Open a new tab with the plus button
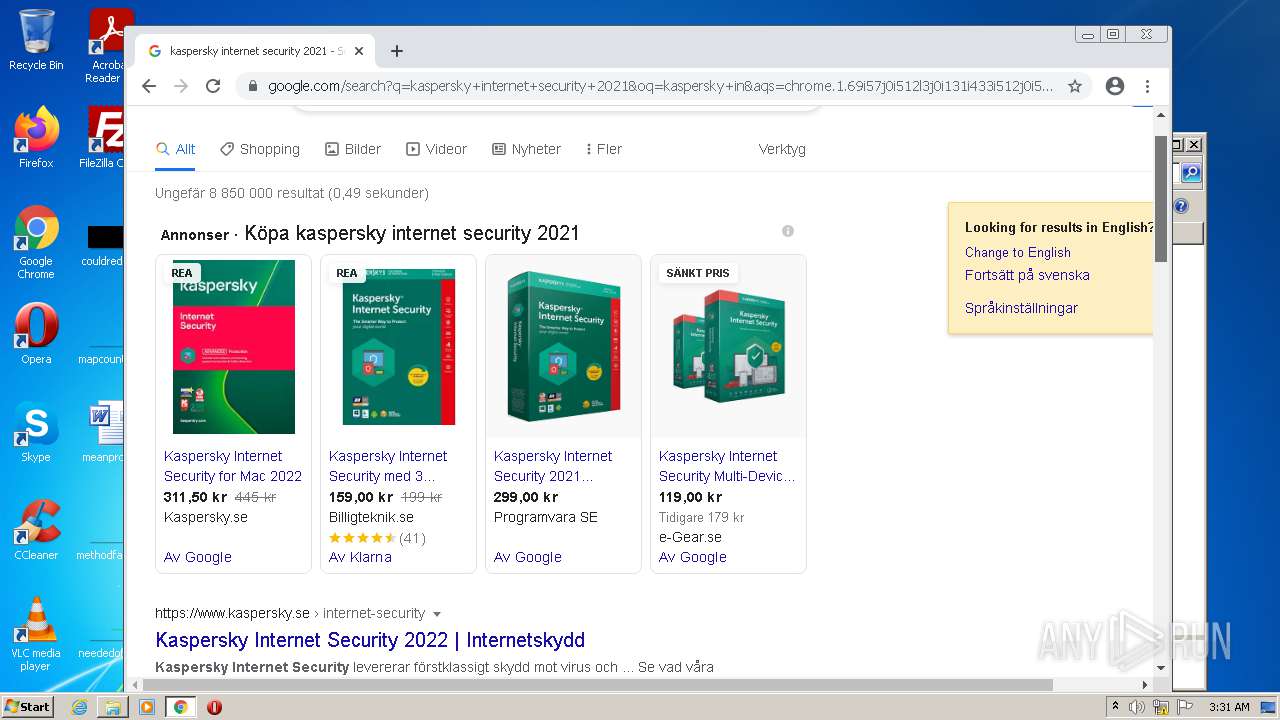1280x720 pixels. pyautogui.click(x=397, y=51)
